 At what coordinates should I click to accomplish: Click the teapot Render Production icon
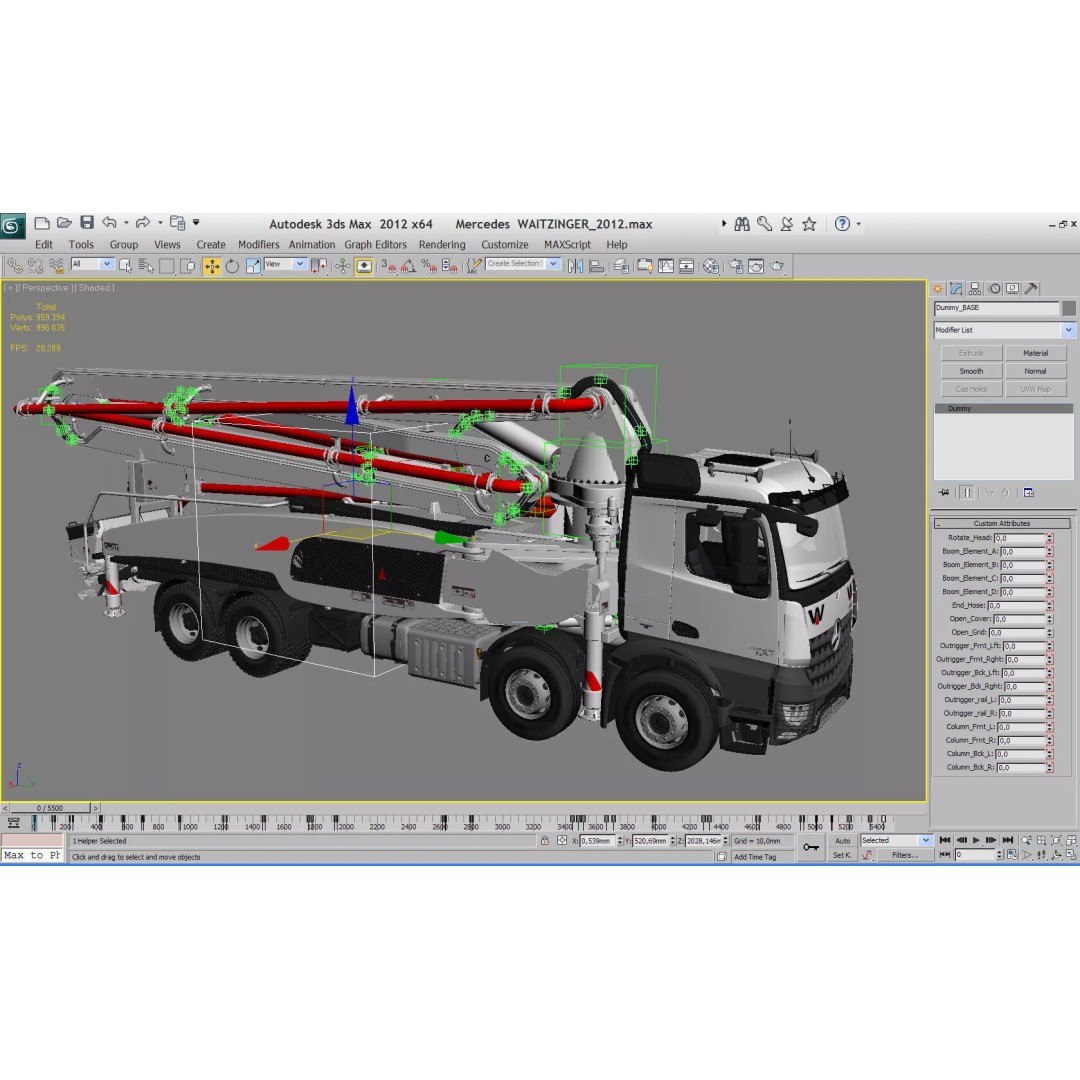click(x=777, y=266)
